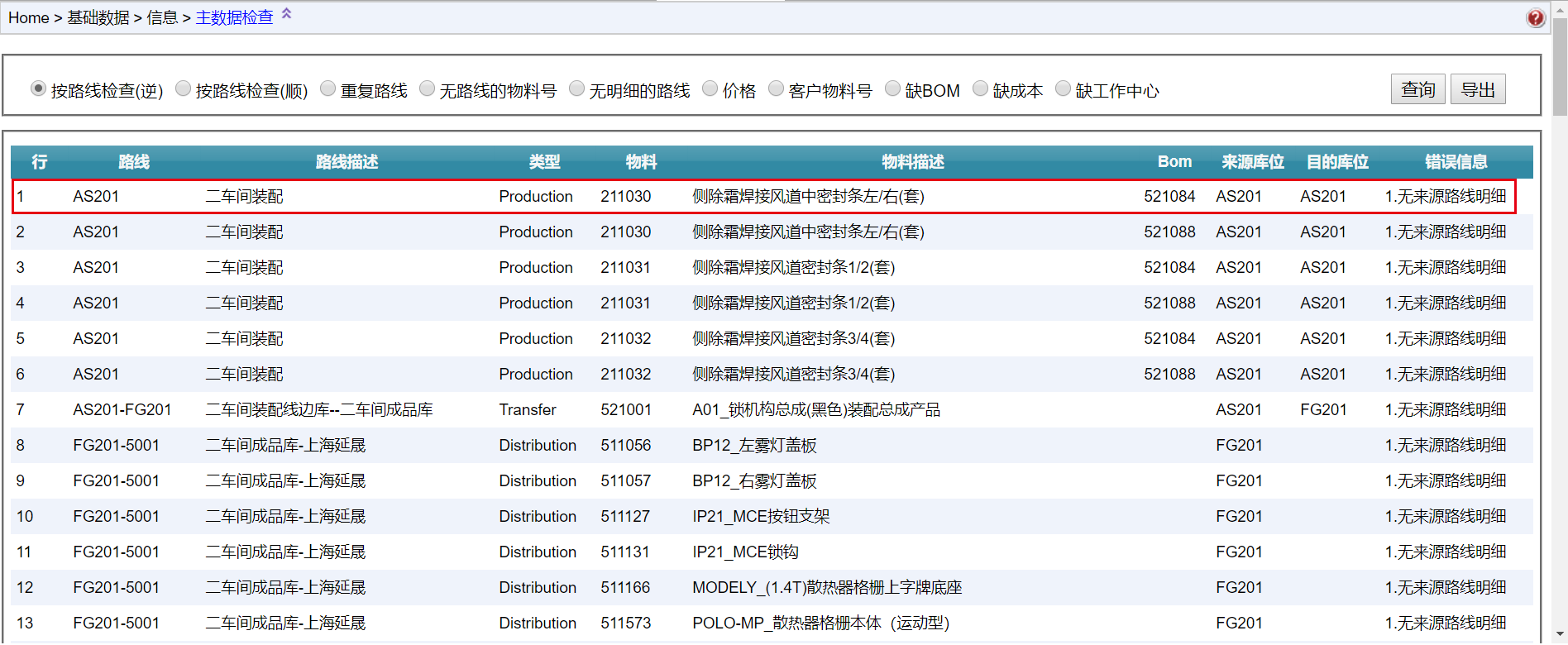This screenshot has height=645, width=1568.
Task: Sort by 路线 column header
Action: (x=134, y=162)
